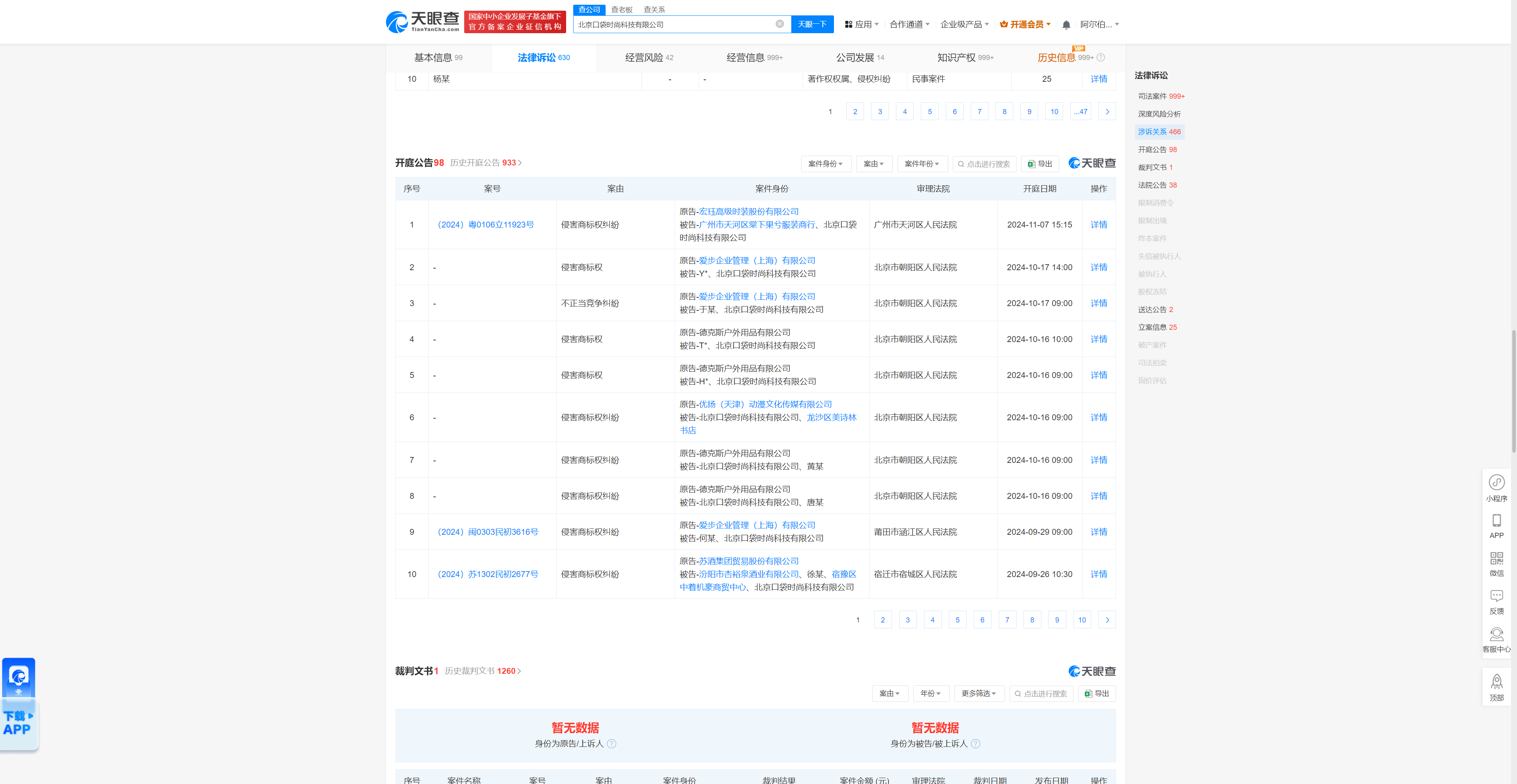The height and width of the screenshot is (784, 1517).
Task: Select 查老板 search mode tab
Action: pyautogui.click(x=621, y=9)
